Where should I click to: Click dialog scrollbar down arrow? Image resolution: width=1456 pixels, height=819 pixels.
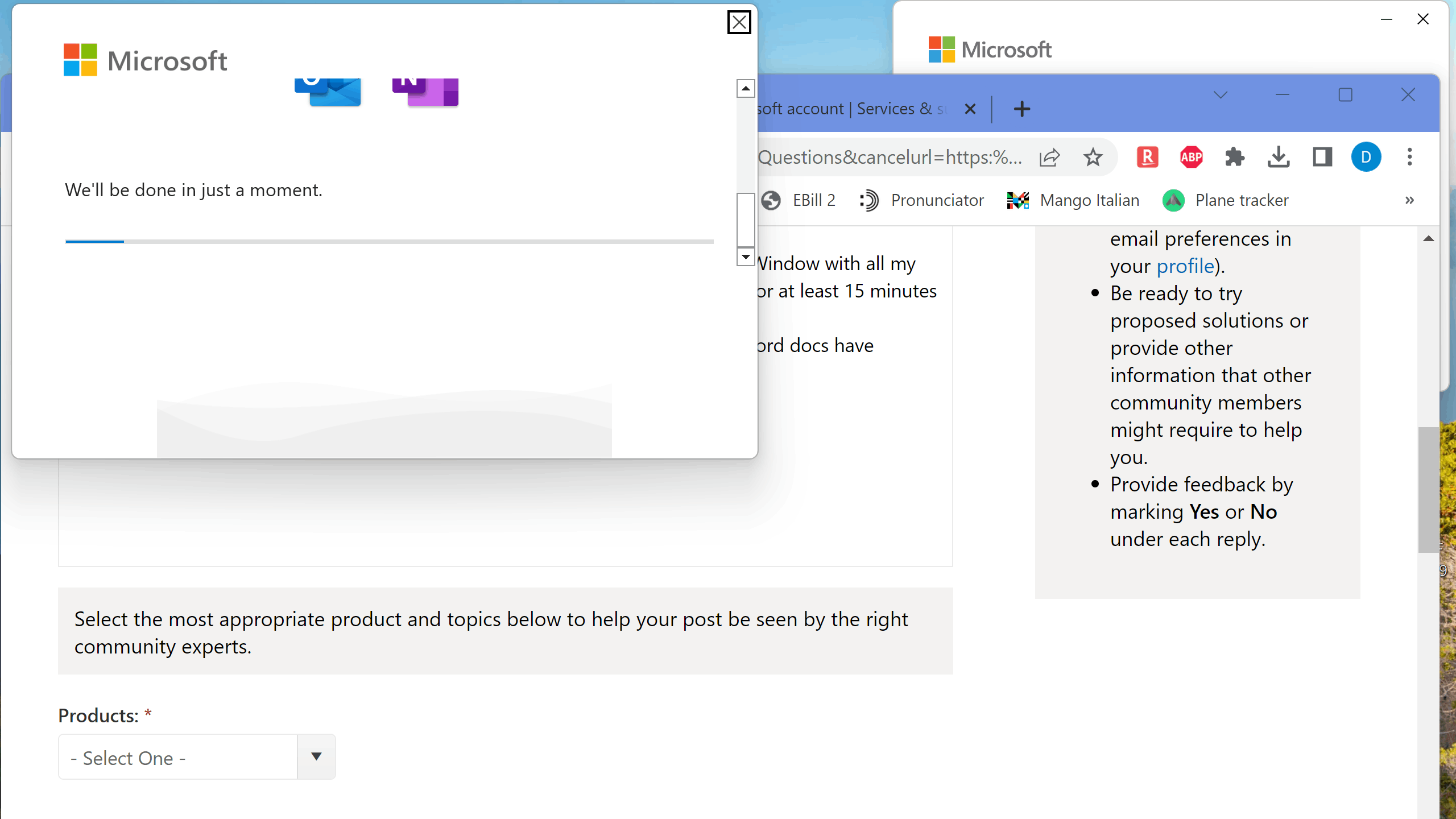[x=746, y=257]
